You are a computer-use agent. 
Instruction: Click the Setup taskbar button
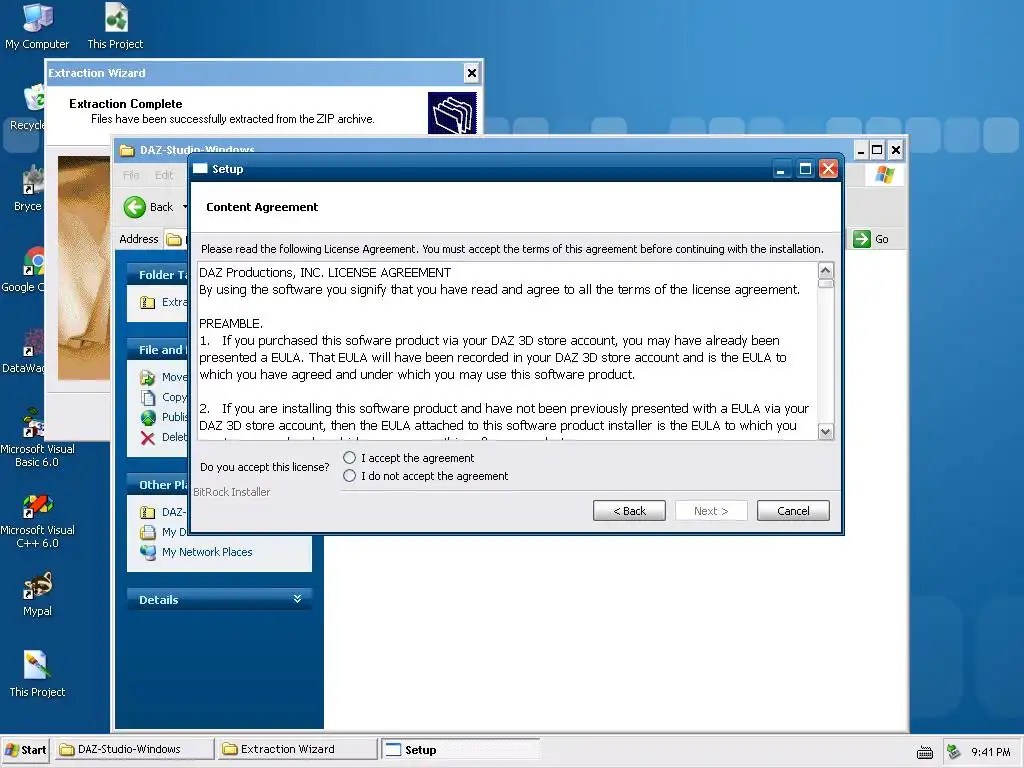pos(461,750)
